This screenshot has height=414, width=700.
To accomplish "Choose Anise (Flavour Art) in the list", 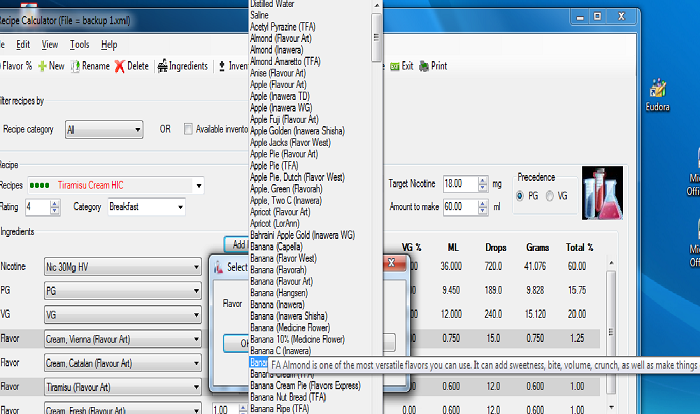I will coord(278,73).
